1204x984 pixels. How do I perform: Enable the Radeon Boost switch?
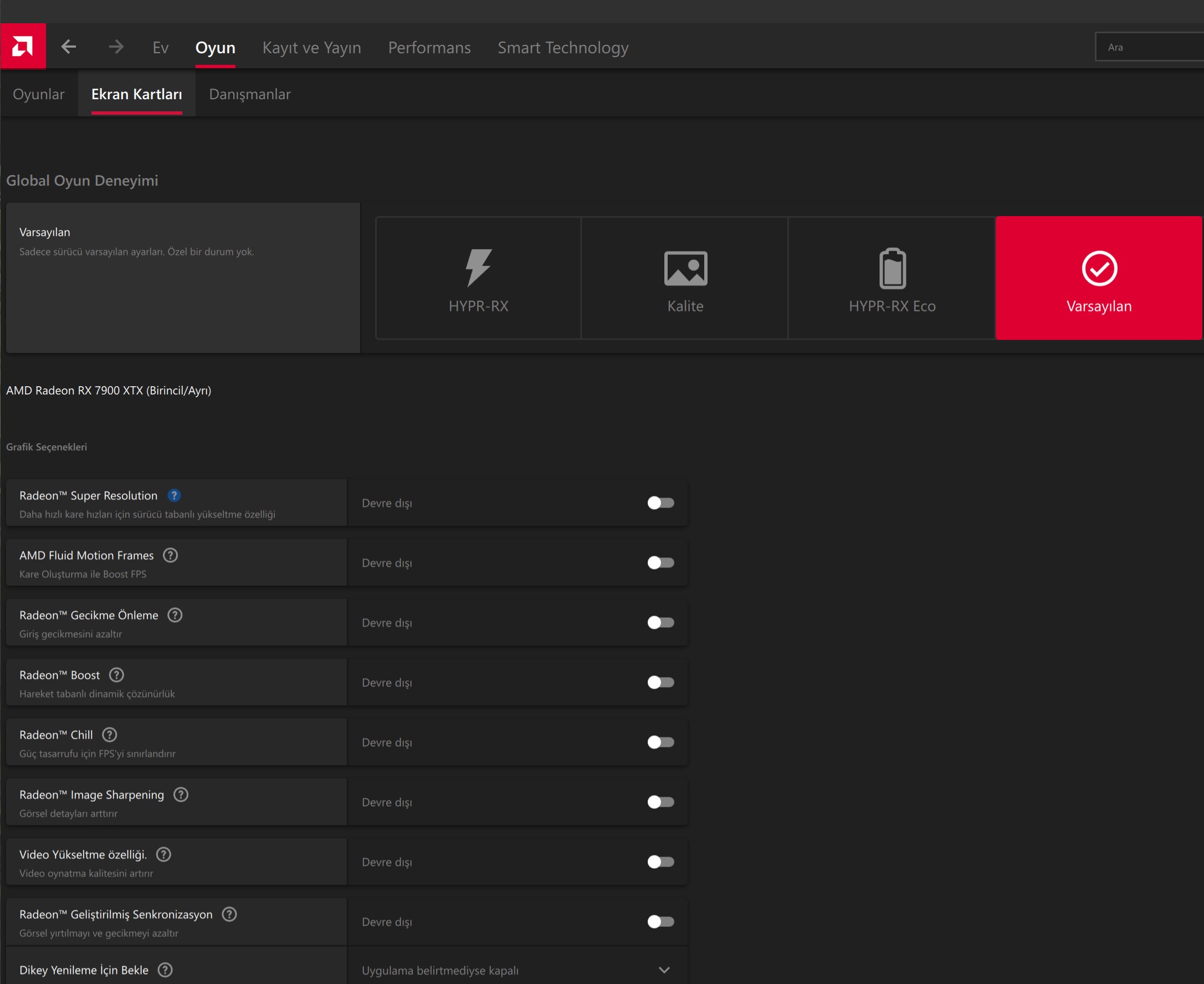pyautogui.click(x=660, y=682)
